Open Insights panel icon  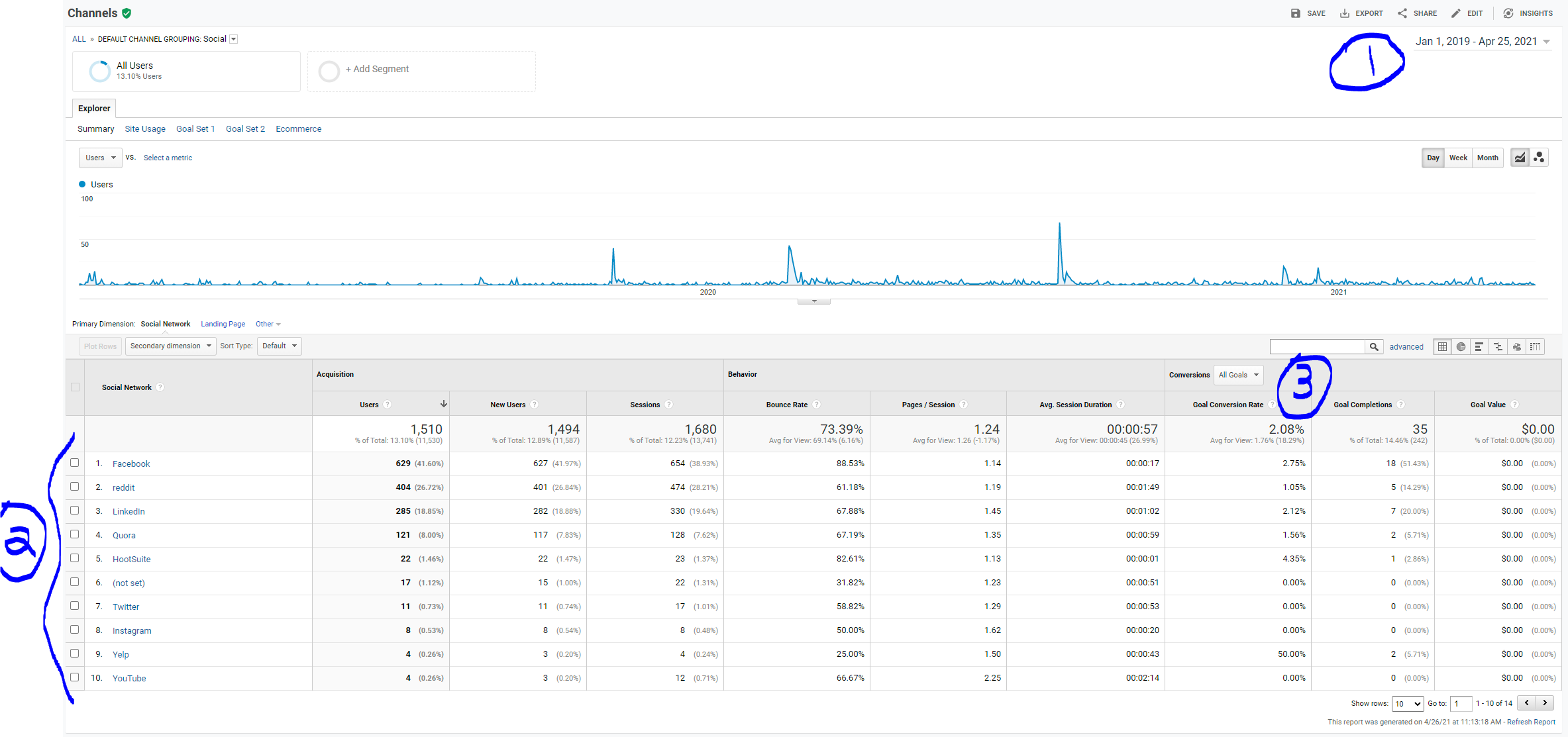pyautogui.click(x=1508, y=13)
